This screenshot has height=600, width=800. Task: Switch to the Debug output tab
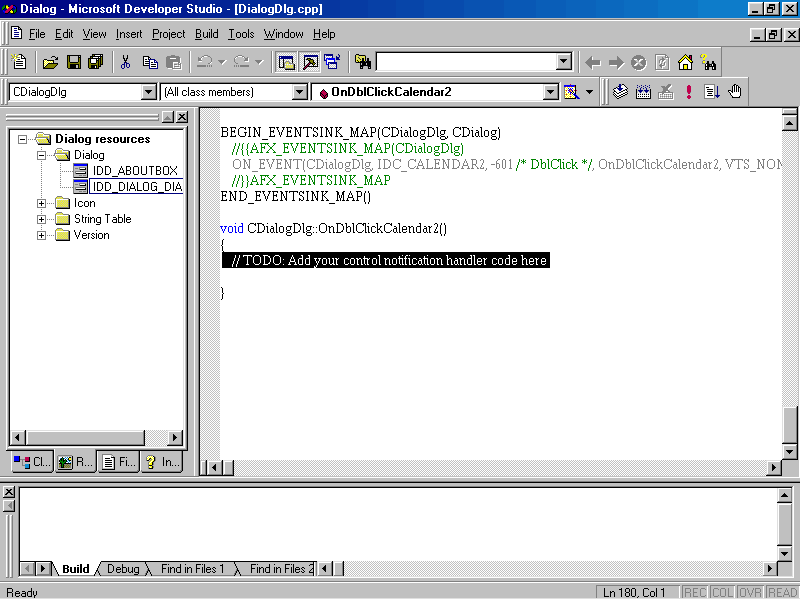pyautogui.click(x=123, y=569)
